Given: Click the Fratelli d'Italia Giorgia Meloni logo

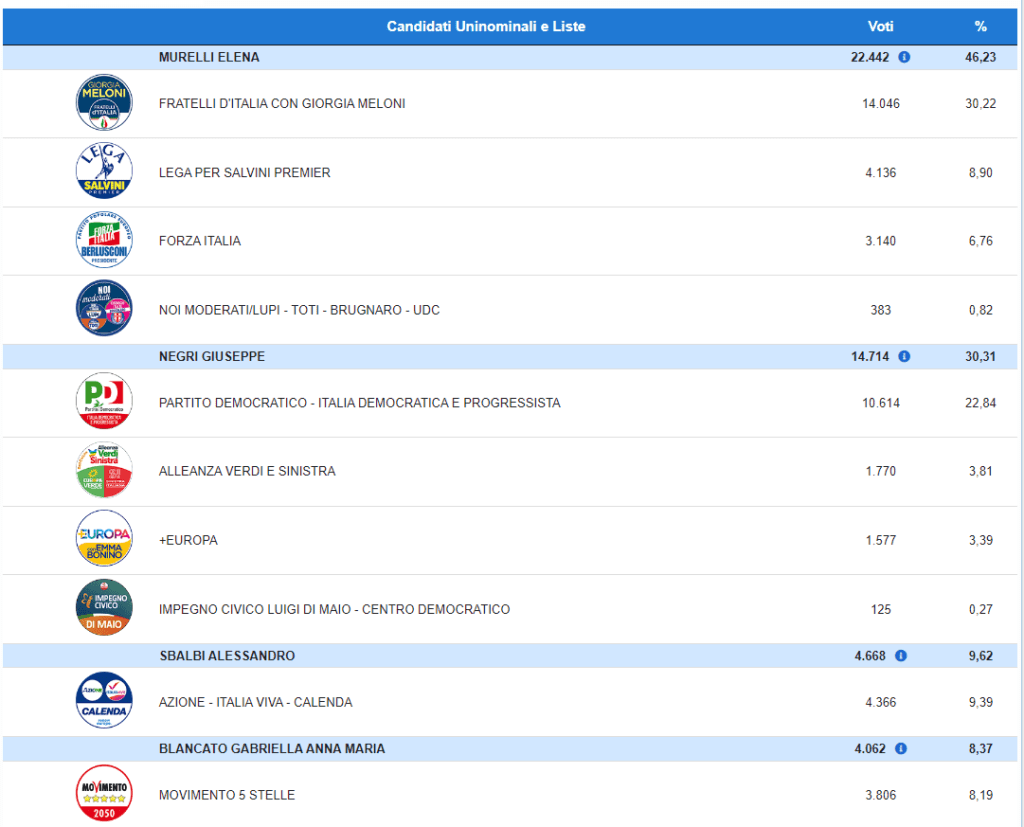Looking at the screenshot, I should pos(104,103).
